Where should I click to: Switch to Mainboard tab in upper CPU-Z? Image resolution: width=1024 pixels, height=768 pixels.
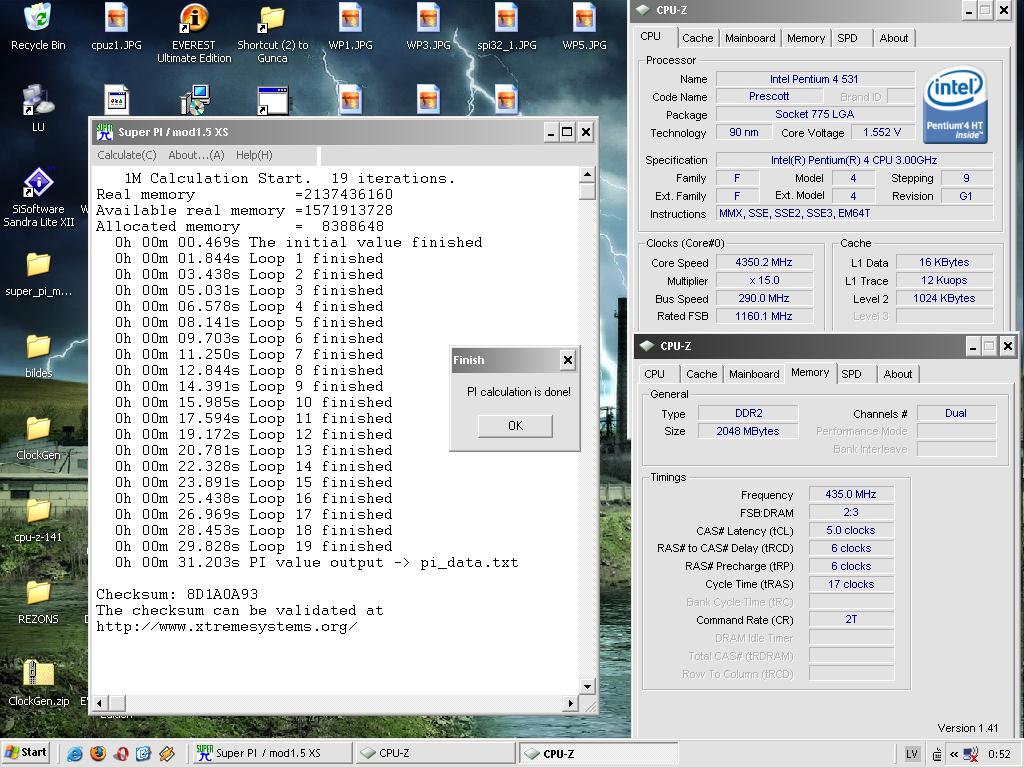(x=750, y=38)
